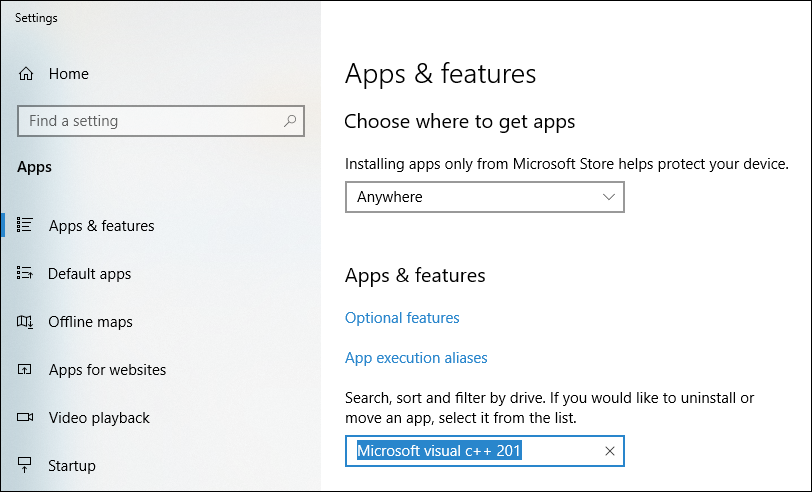
Task: Open the App execution aliases link
Action: tap(416, 358)
